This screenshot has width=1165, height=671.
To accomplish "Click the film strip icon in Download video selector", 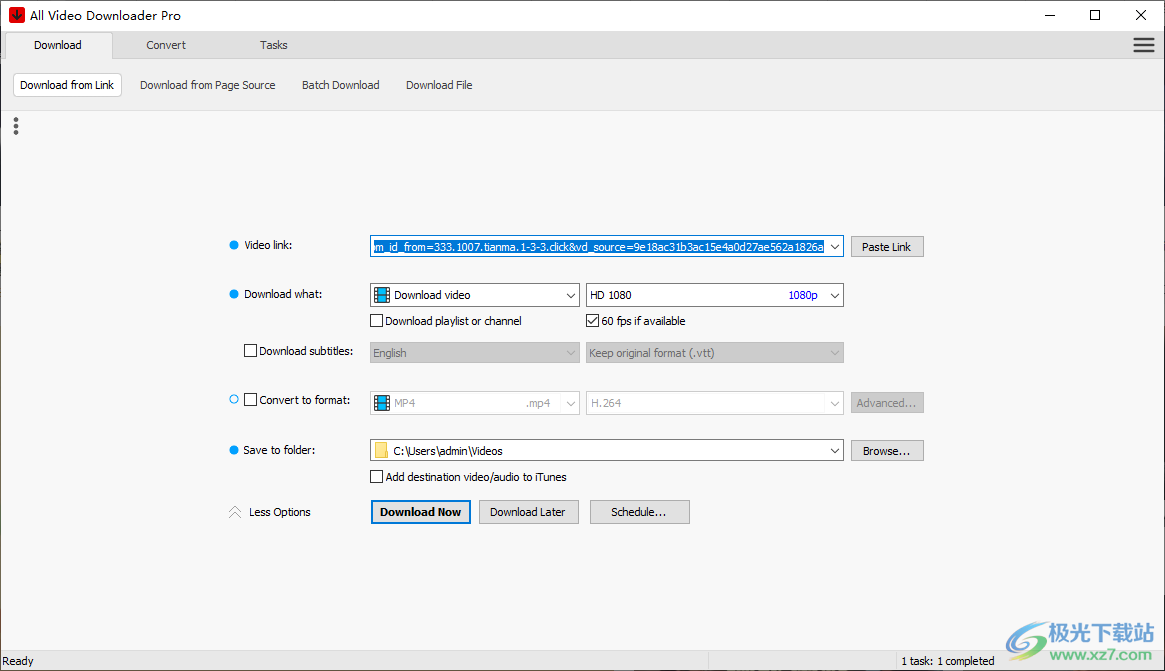I will pyautogui.click(x=381, y=294).
